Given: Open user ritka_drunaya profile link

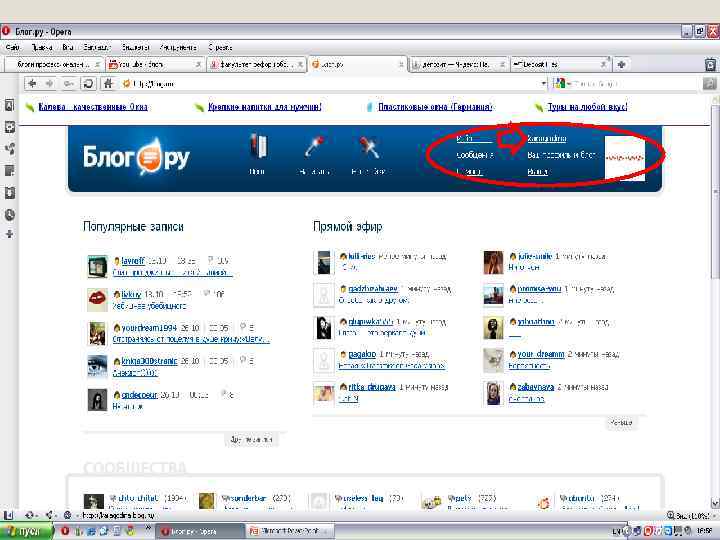Looking at the screenshot, I should 371,387.
